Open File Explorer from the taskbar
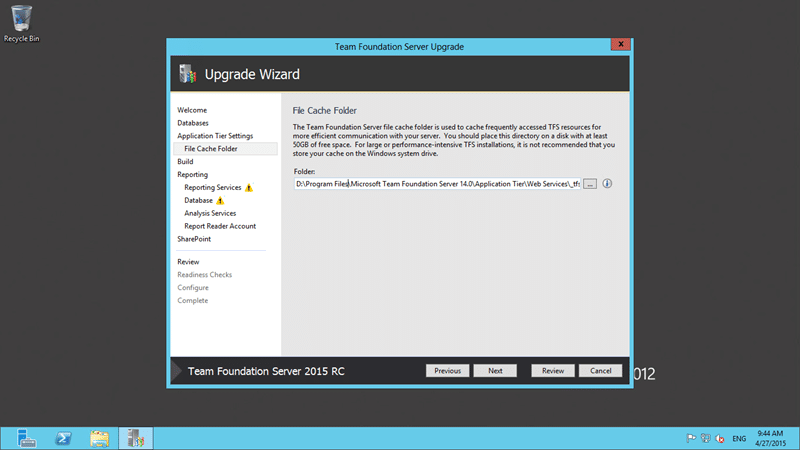 pos(99,438)
